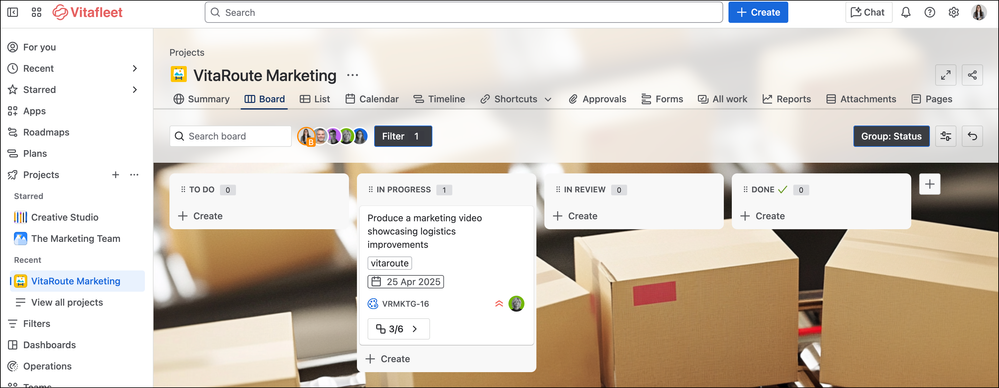Open the Group: Status dropdown
The image size is (999, 388).
(891, 136)
